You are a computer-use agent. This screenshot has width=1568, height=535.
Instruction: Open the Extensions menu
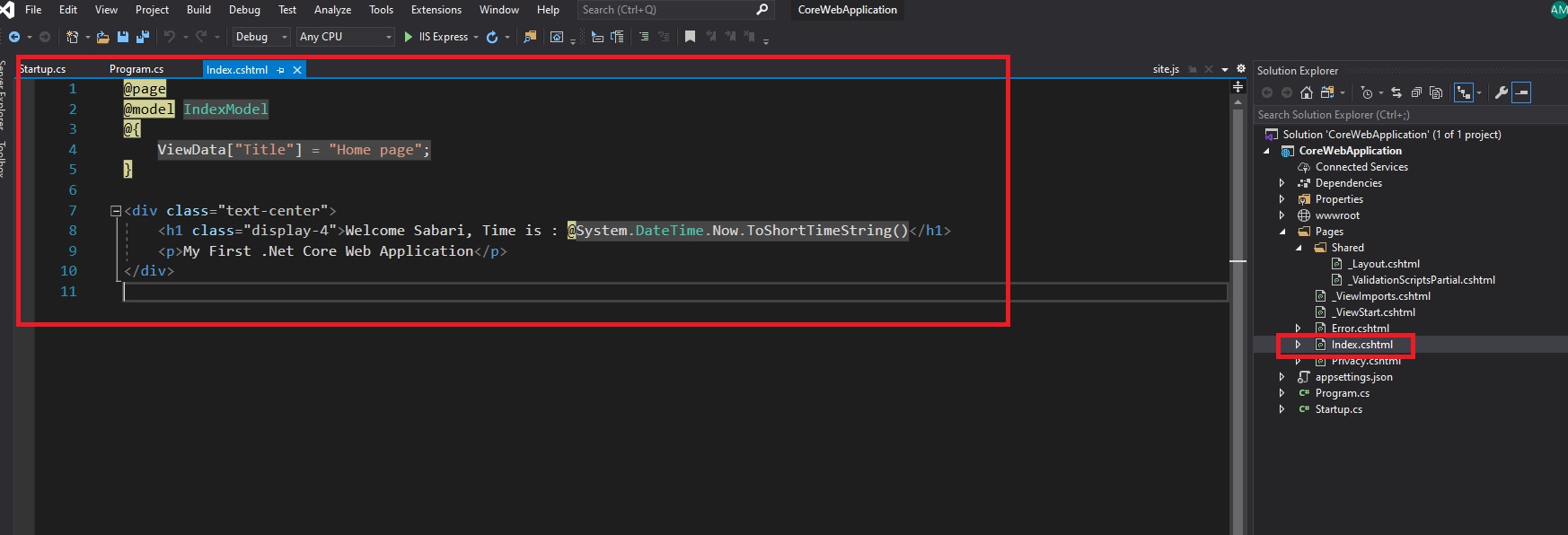tap(436, 10)
